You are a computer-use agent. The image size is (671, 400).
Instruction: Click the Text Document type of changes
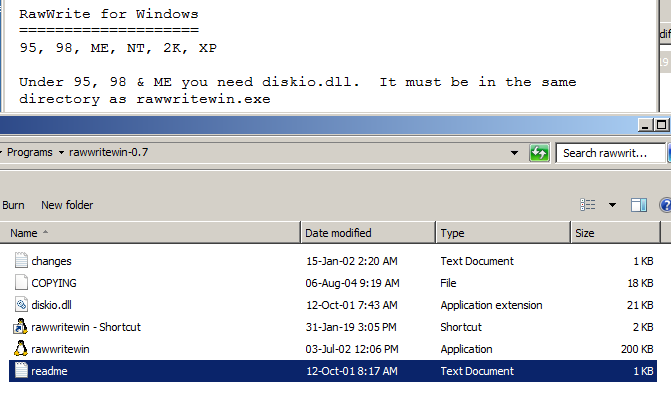477,261
